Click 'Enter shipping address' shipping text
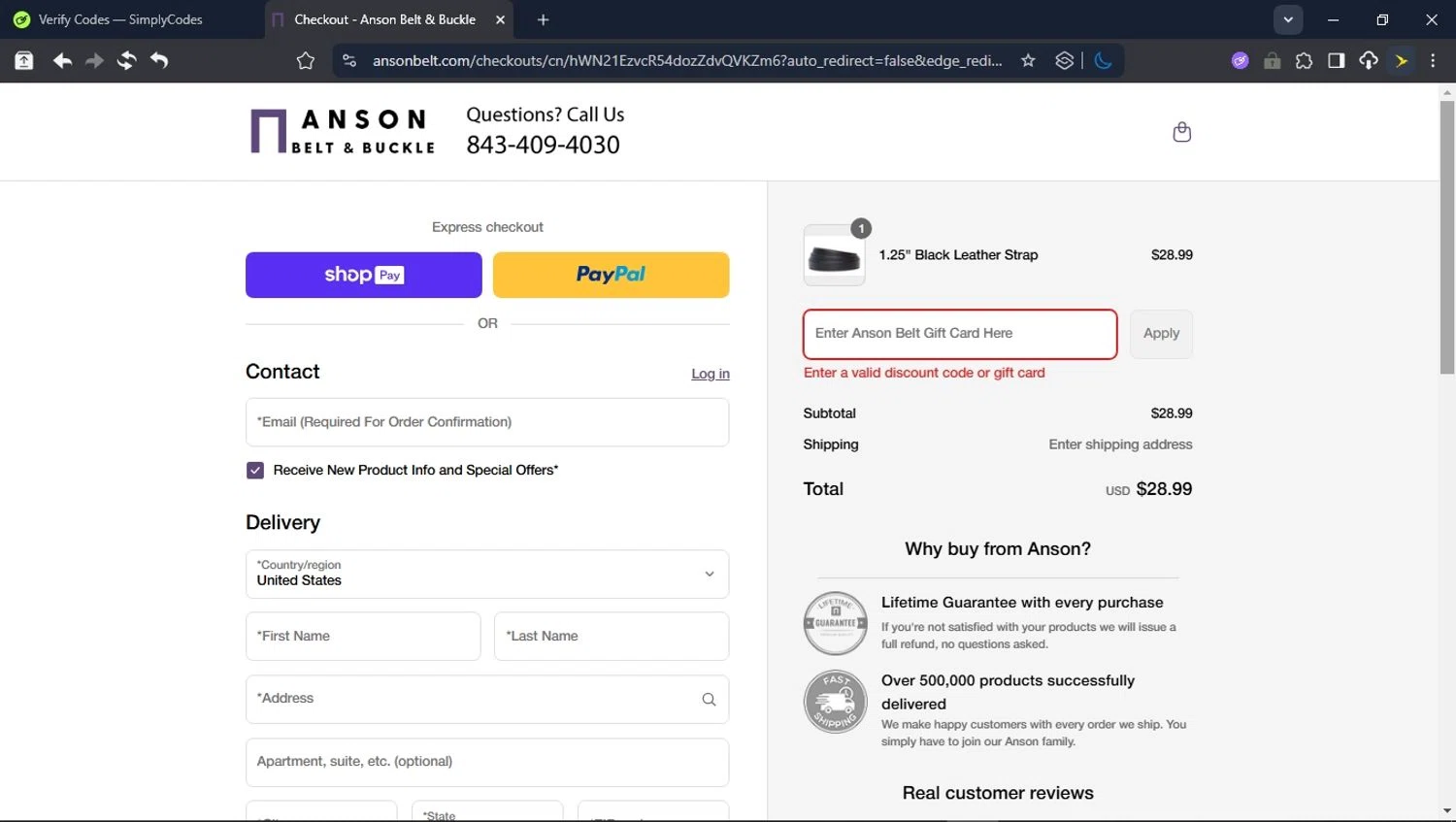Screen dimensions: 1456x822 1120,444
